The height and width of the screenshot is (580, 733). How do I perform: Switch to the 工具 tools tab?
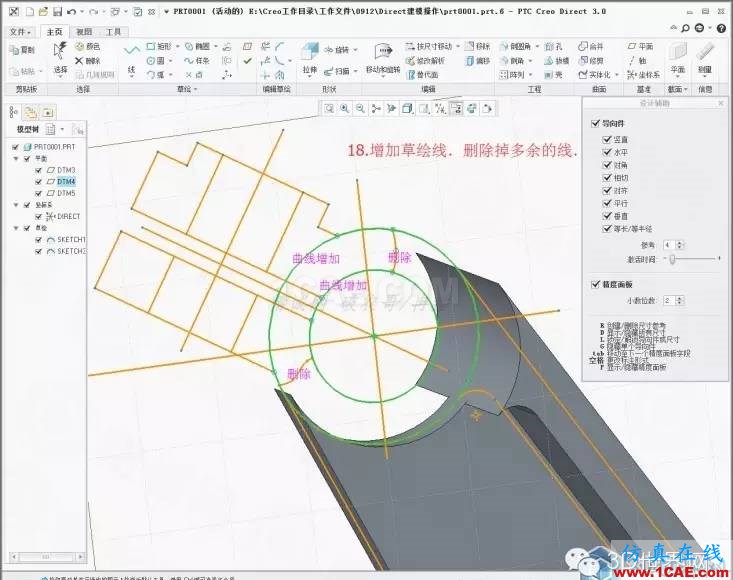113,32
